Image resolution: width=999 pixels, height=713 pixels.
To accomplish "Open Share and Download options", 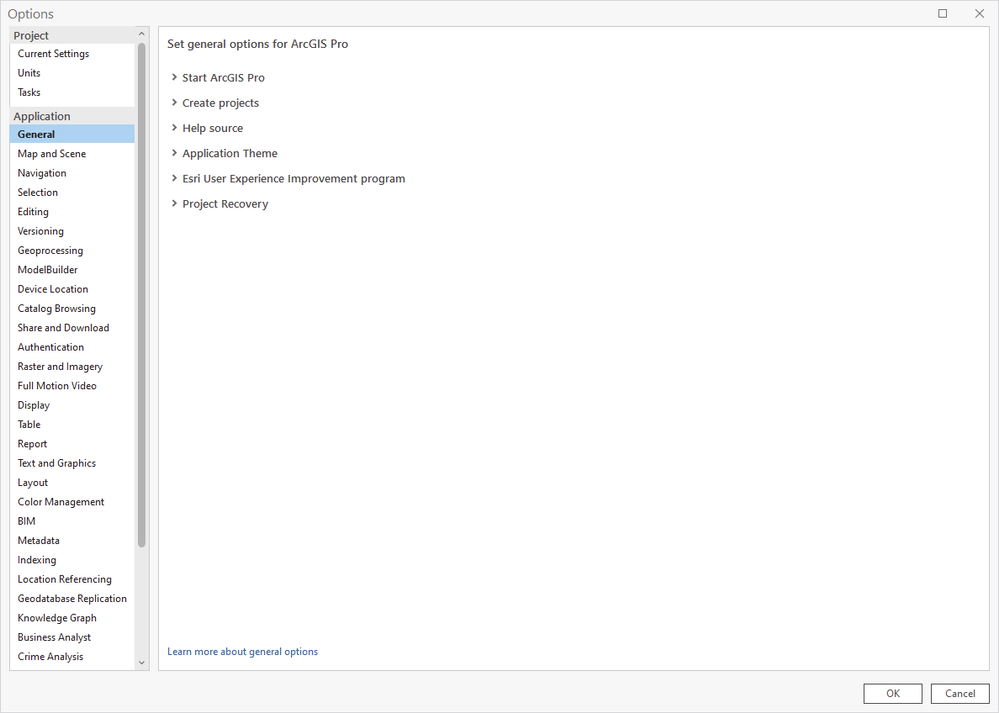I will click(72, 328).
